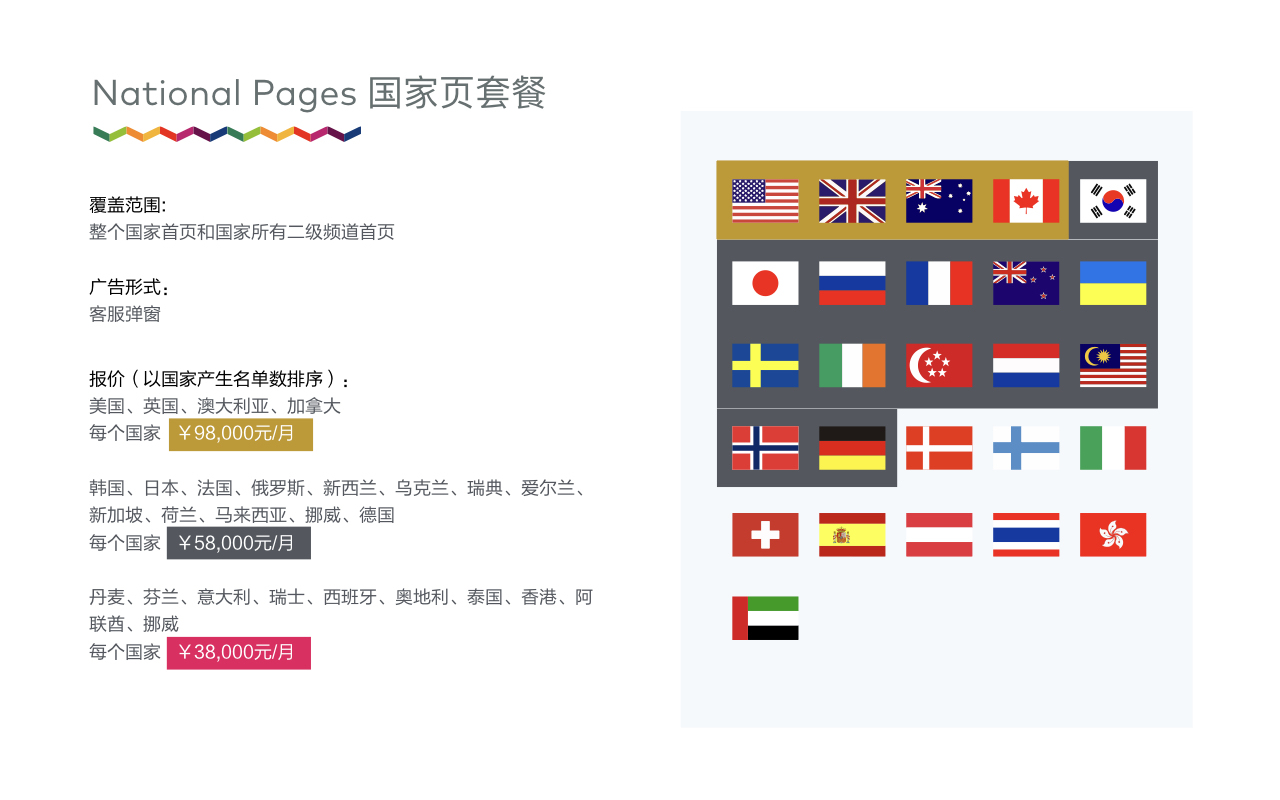Click the 报价（以国家产生名单数排序）heading

220,379
